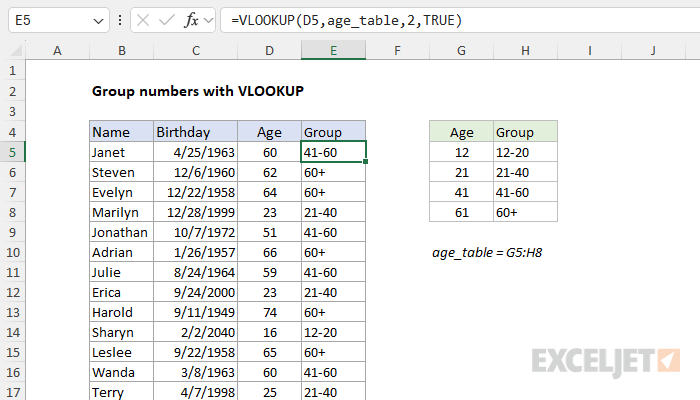
Task: Select birthday cell '1/26/1957'
Action: coord(196,252)
